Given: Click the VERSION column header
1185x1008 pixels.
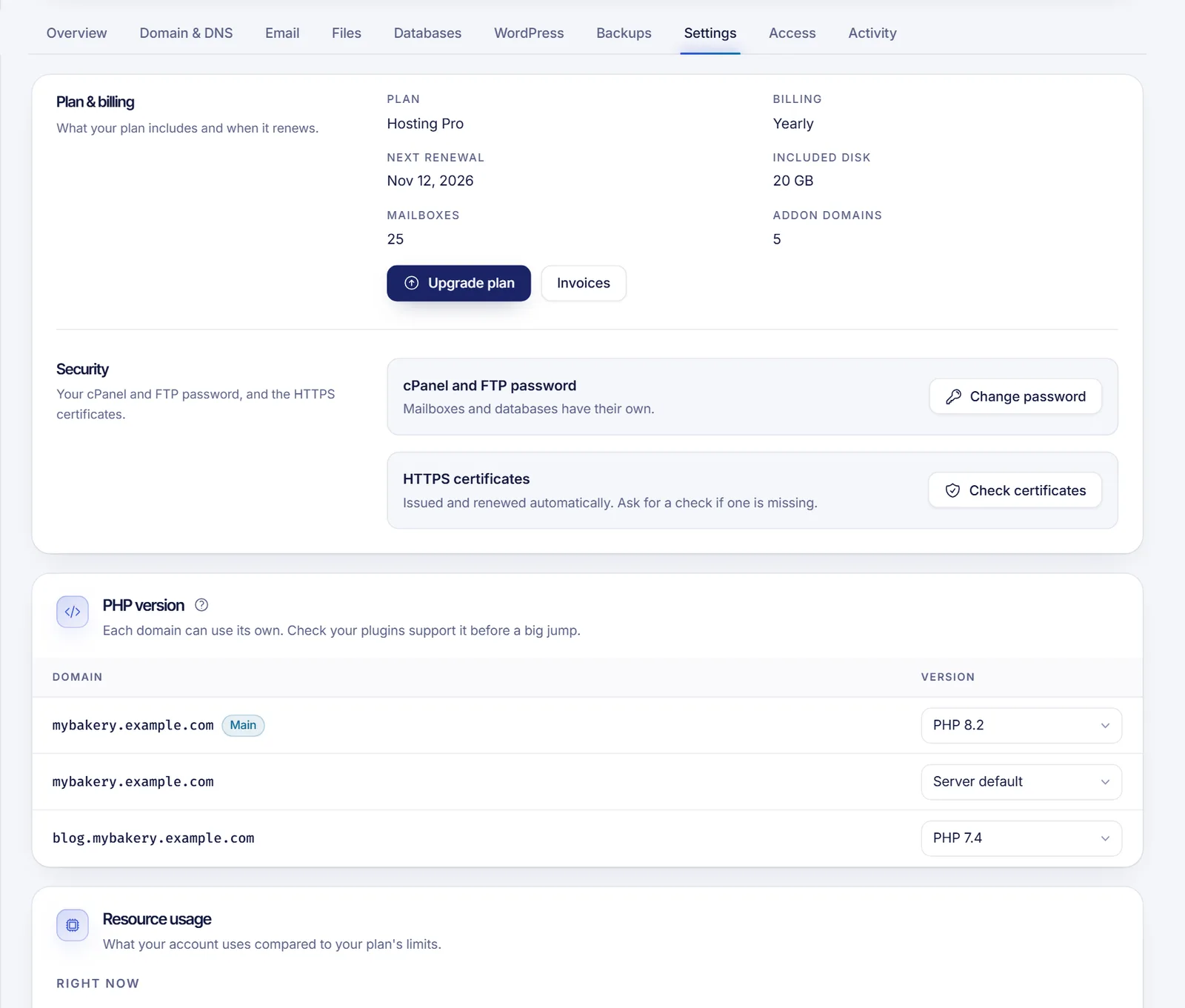Looking at the screenshot, I should point(948,677).
